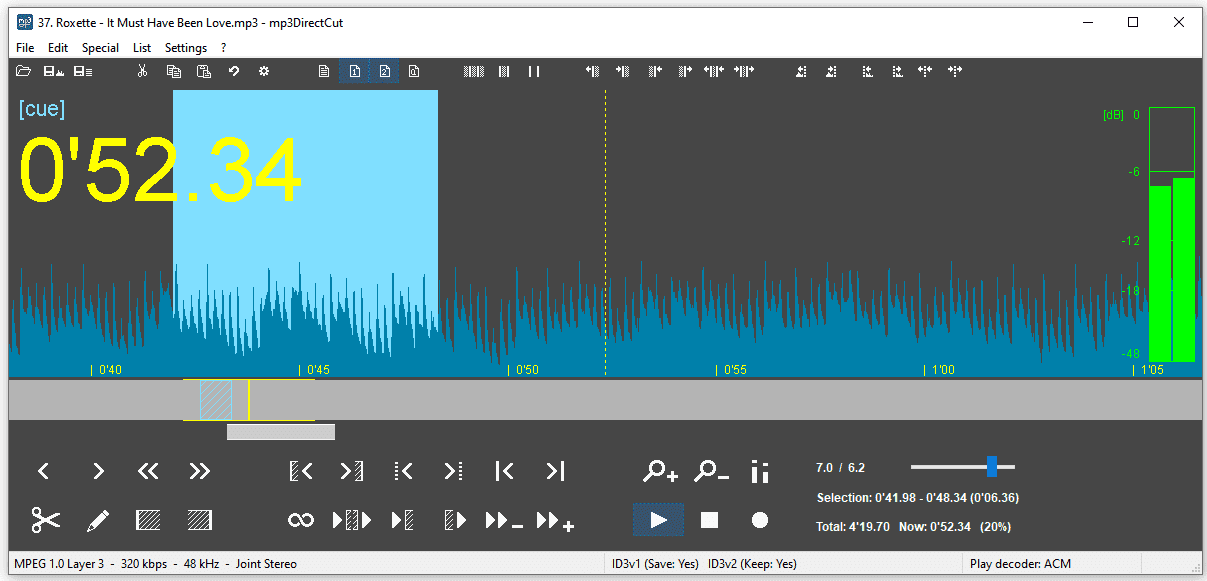Viewport: 1207px width, 581px height.
Task: Open the Edit menu
Action: [58, 47]
